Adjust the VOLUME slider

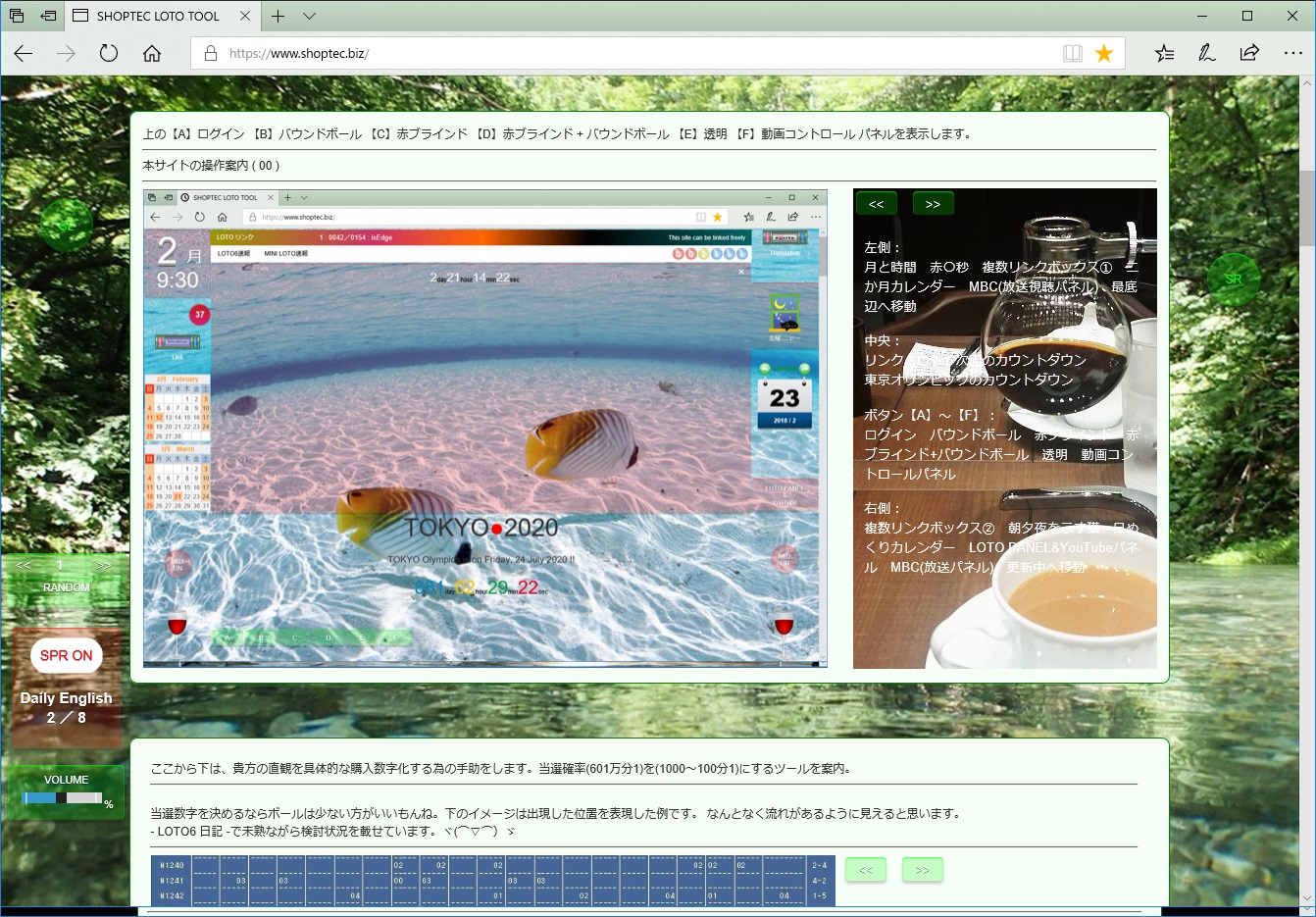(63, 798)
